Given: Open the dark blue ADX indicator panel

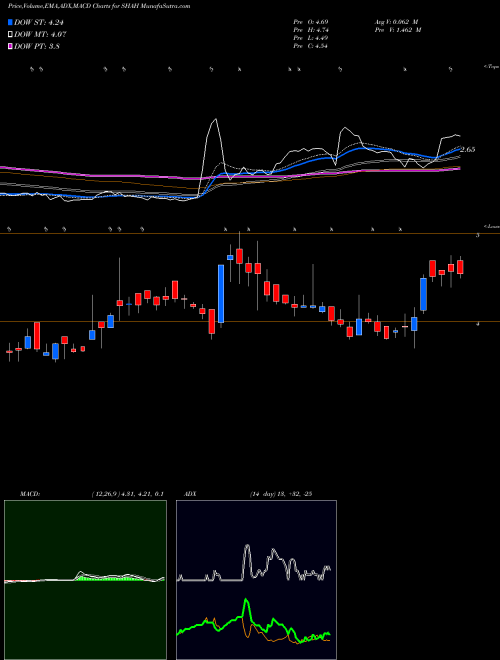Looking at the screenshot, I should click(256, 580).
